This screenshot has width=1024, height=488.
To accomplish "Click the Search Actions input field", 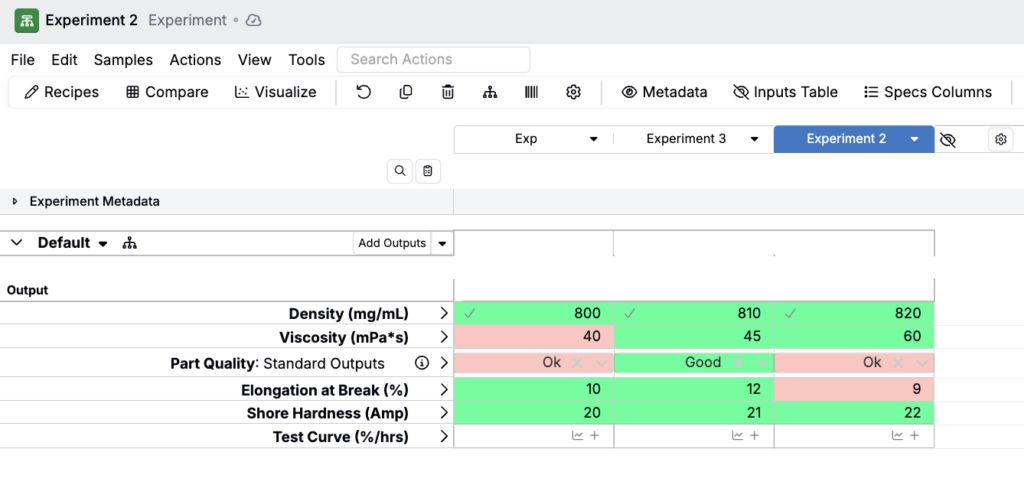I will [x=433, y=60].
